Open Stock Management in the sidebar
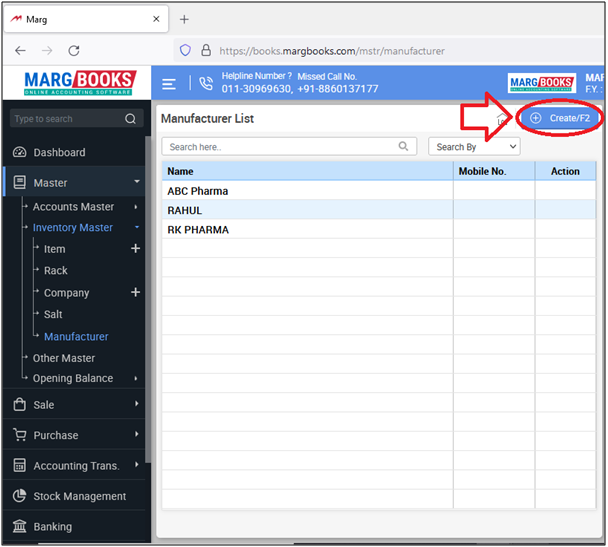The height and width of the screenshot is (547, 608). (x=79, y=496)
